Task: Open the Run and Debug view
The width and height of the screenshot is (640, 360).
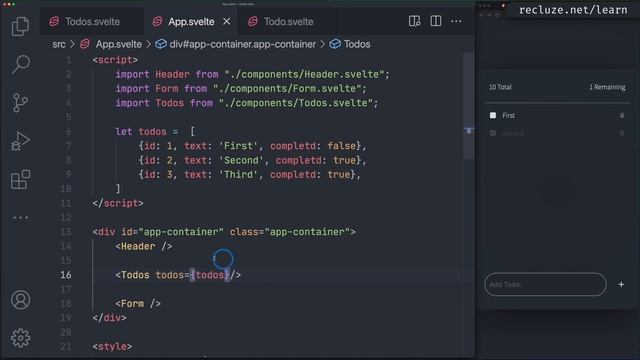Action: 20,141
